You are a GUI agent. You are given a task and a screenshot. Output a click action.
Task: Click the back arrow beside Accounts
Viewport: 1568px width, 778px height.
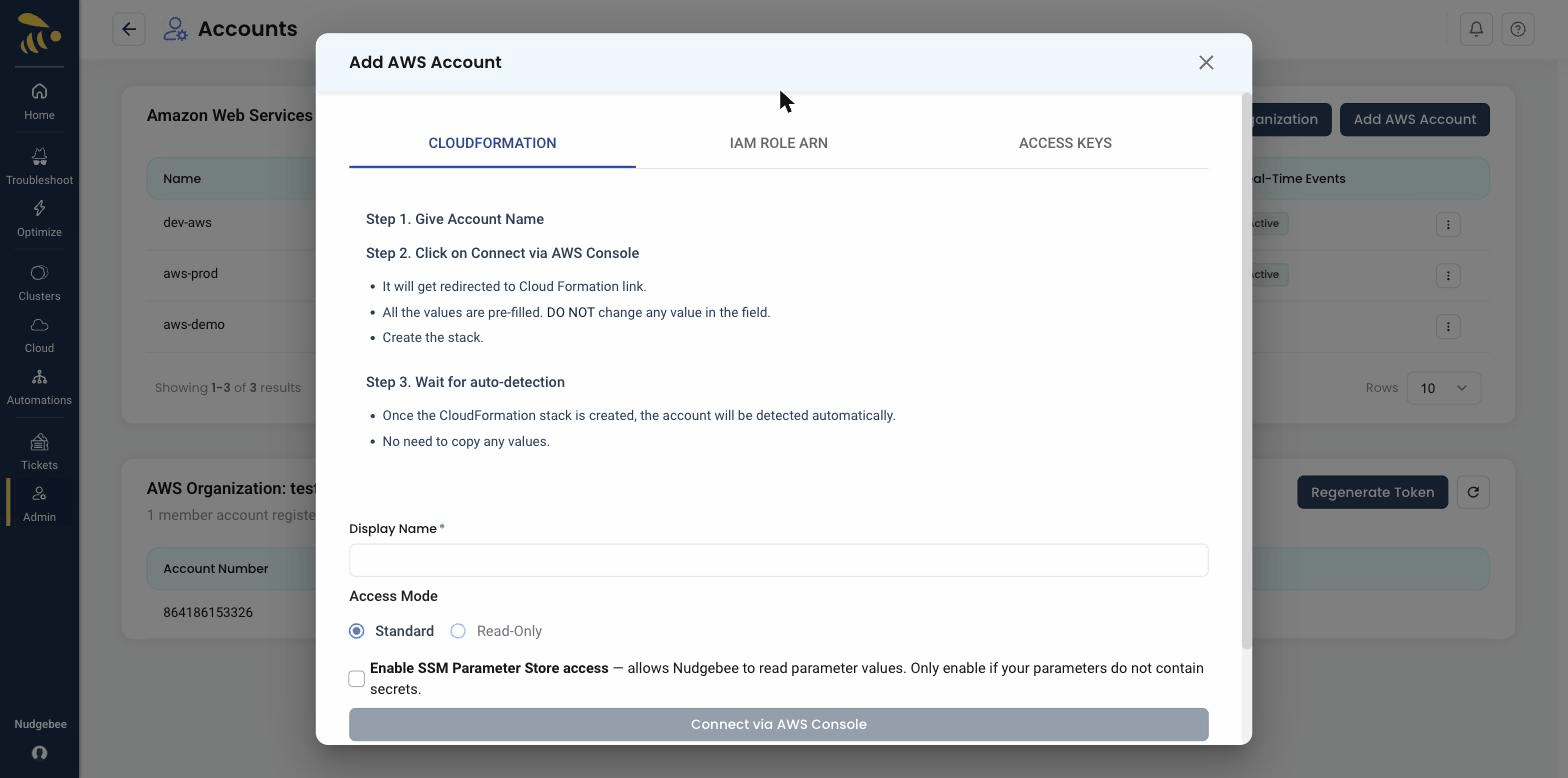pyautogui.click(x=129, y=29)
